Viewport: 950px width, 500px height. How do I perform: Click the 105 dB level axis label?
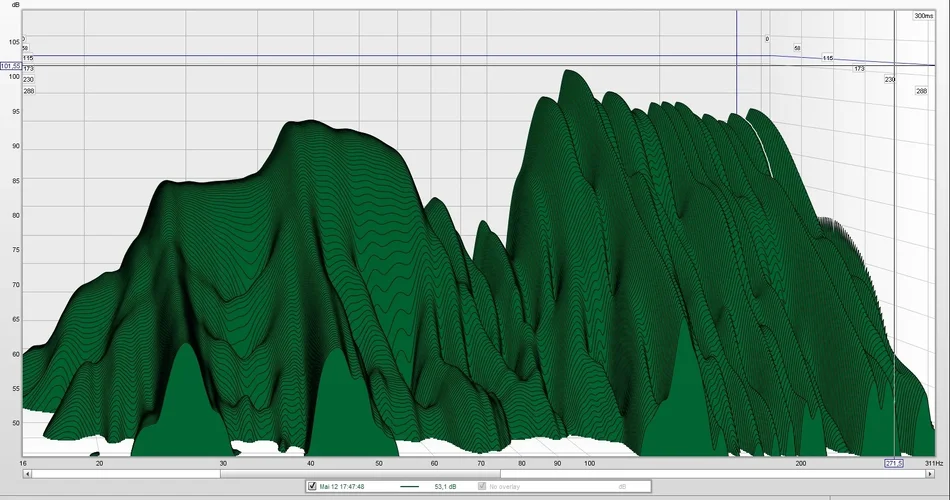pyautogui.click(x=13, y=43)
